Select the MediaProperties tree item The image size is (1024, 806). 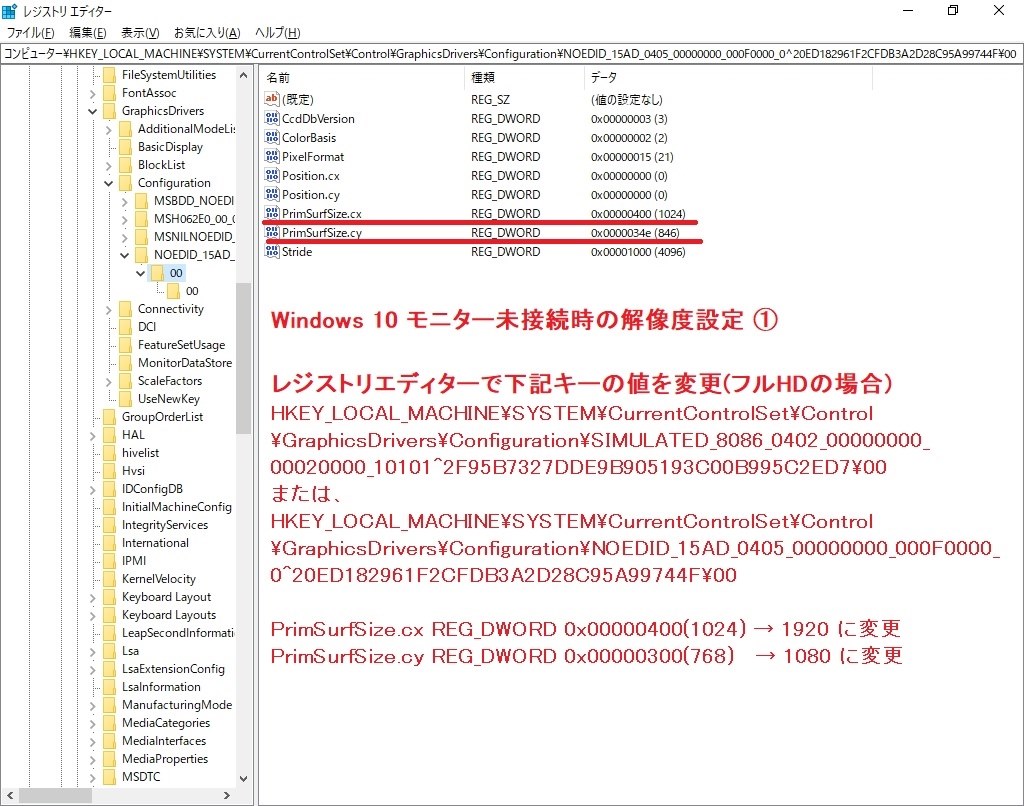click(165, 758)
